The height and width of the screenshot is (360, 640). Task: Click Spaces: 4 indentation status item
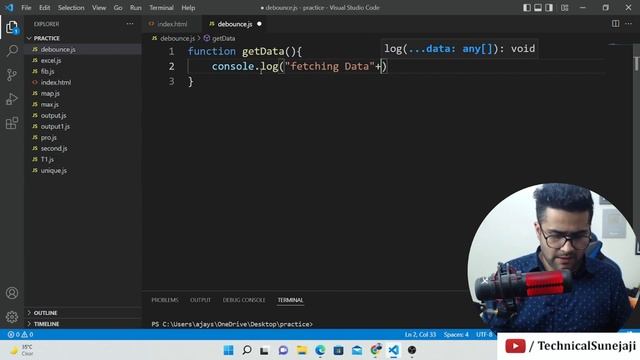(456, 334)
